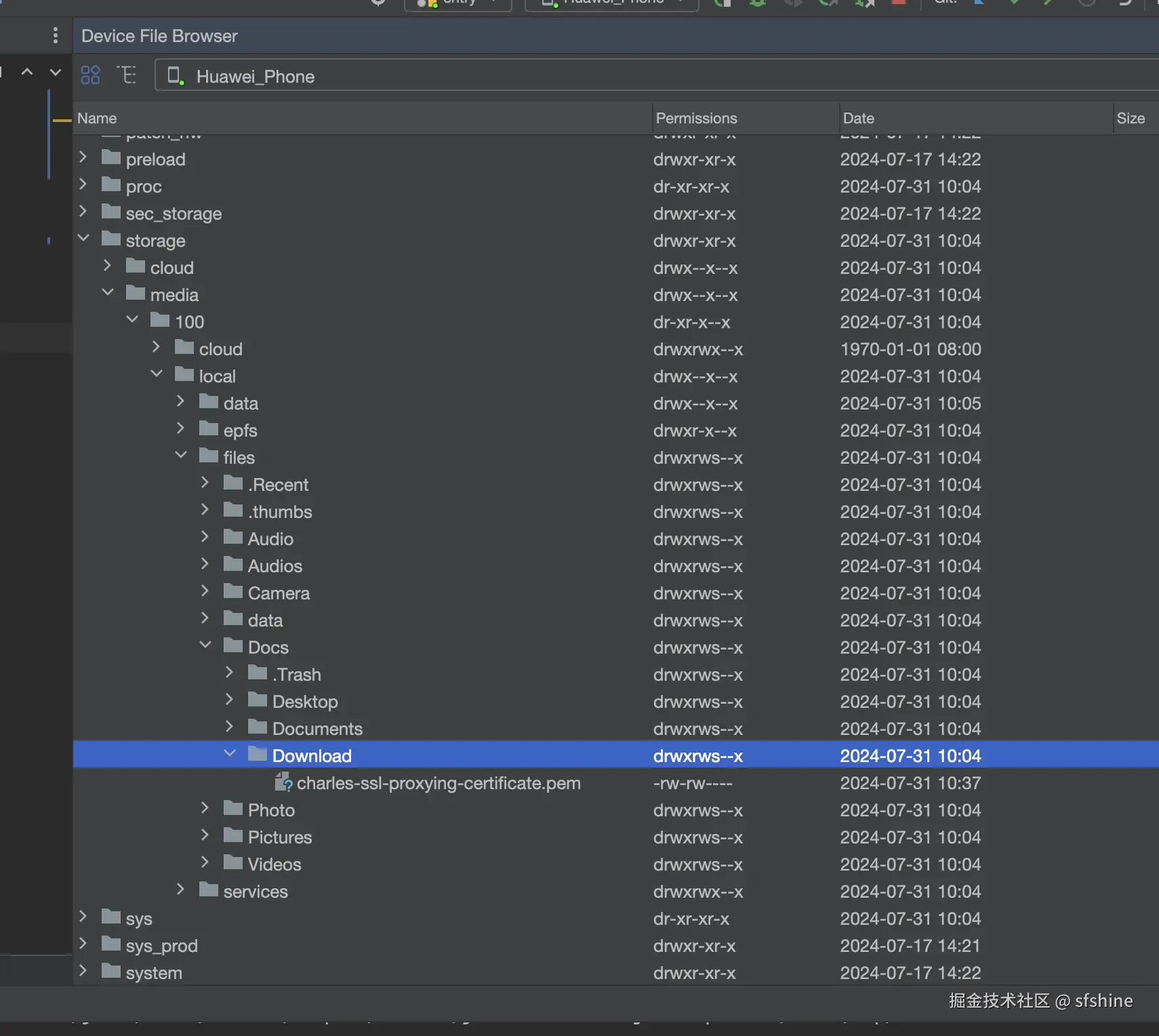Click the storage folder icon
The image size is (1159, 1036).
[111, 239]
